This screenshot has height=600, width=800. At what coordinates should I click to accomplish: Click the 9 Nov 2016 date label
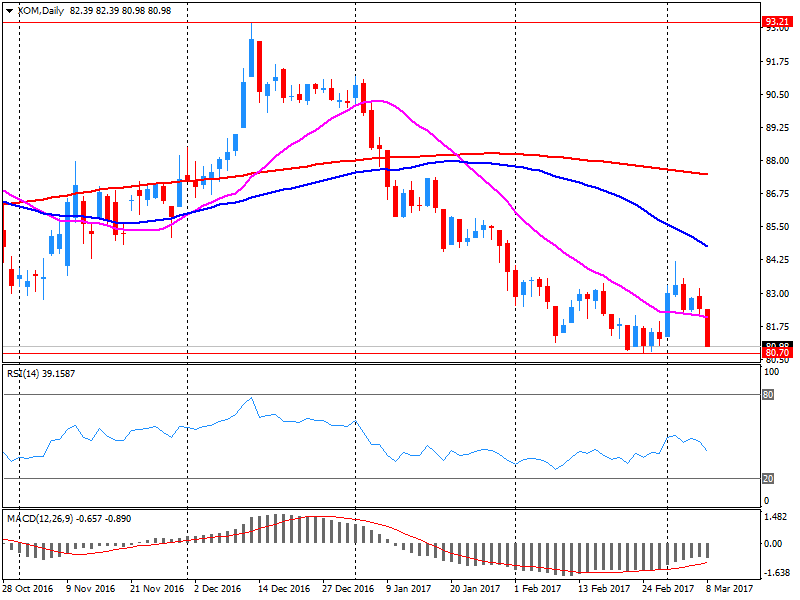click(x=90, y=588)
